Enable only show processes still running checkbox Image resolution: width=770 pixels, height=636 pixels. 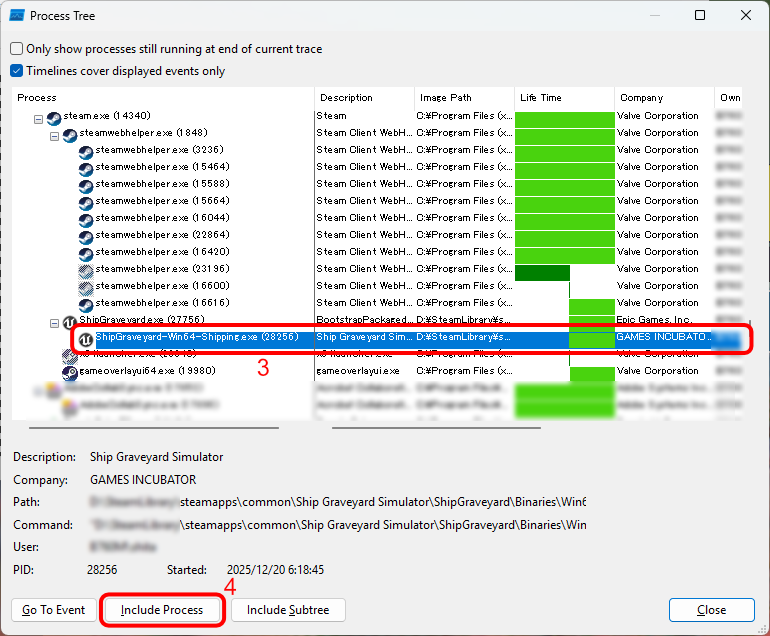click(x=17, y=49)
